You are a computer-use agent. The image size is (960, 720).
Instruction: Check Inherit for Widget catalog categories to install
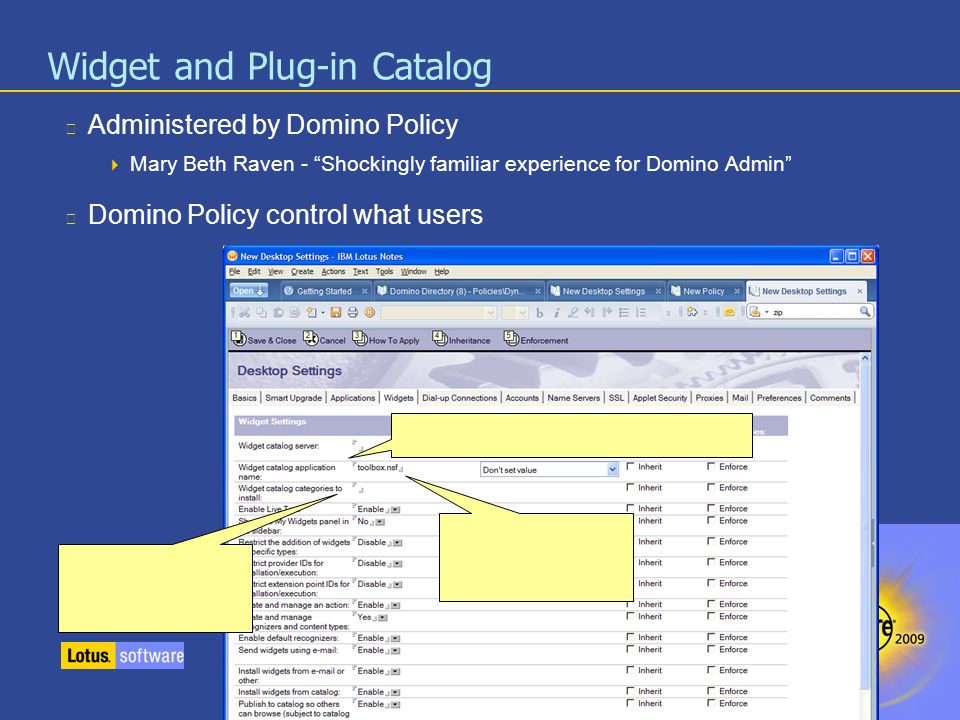coord(630,487)
